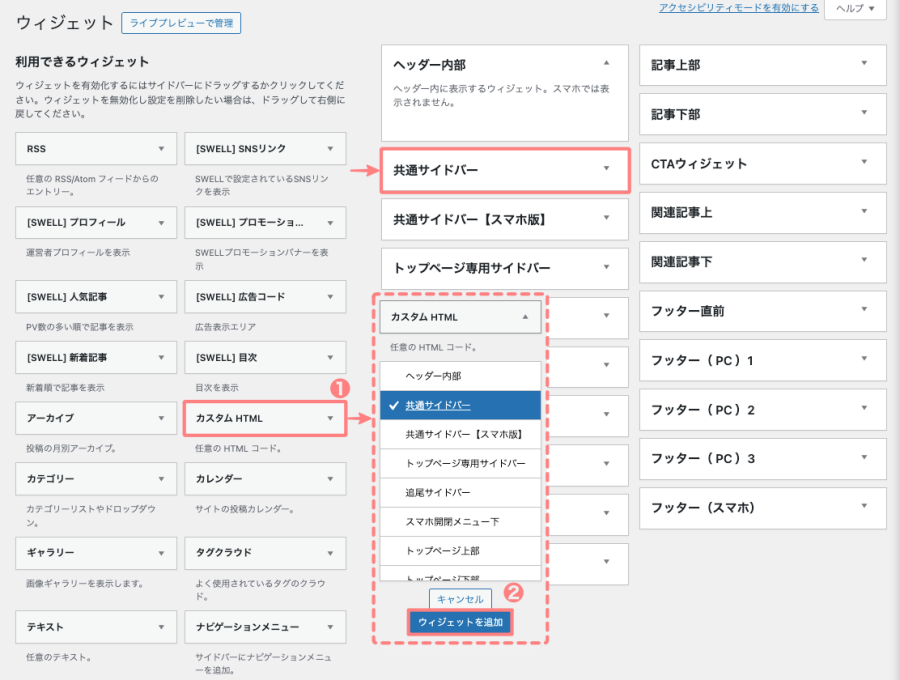The width and height of the screenshot is (900, 680).
Task: Open the カレンダー widget arrow
Action: [x=330, y=479]
